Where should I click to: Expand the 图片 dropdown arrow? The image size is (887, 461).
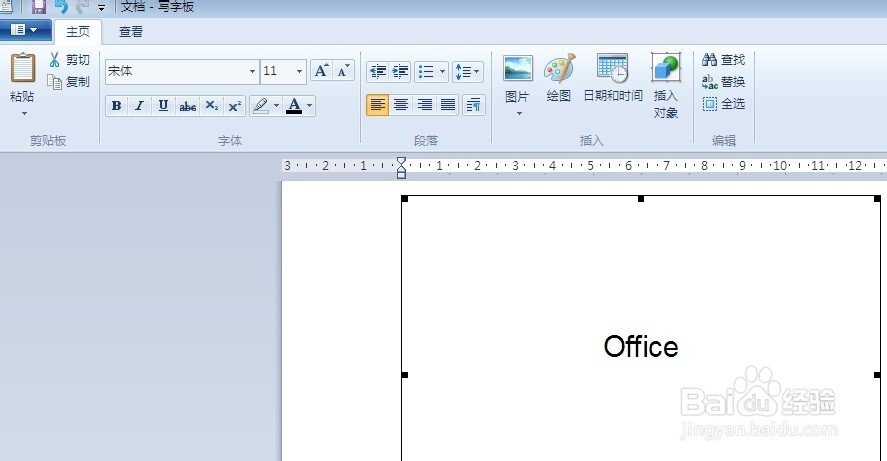[x=519, y=114]
